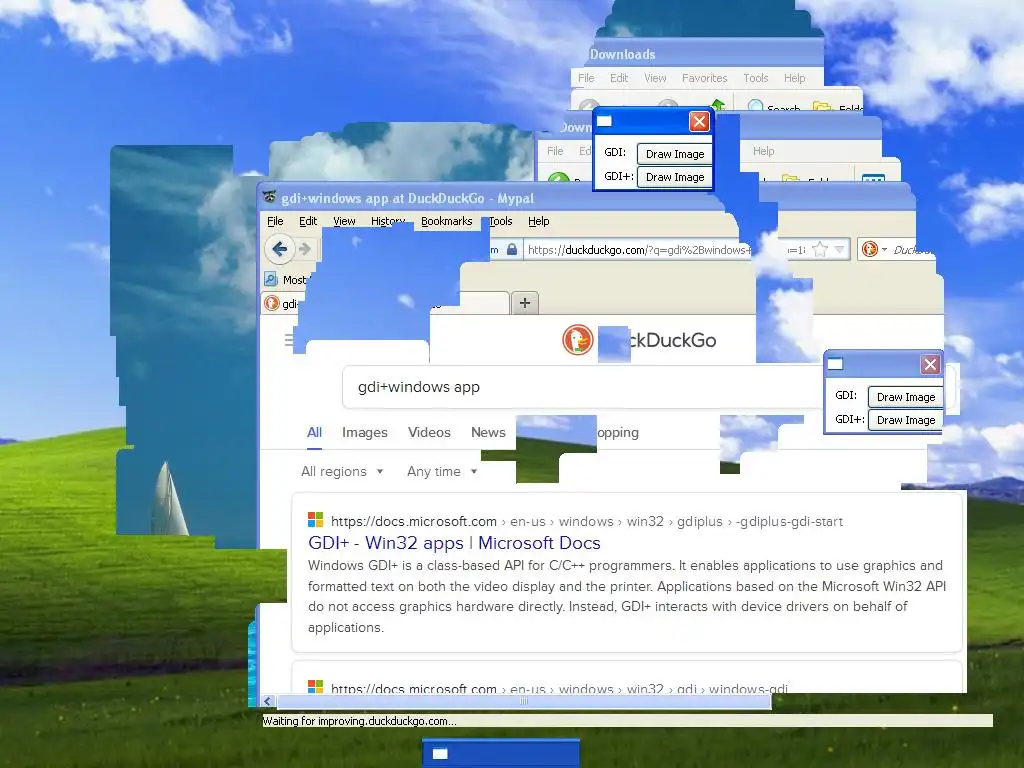This screenshot has width=1024, height=768.
Task: Click GDI+ Draw Image in dialog over Downloads
Action: (x=675, y=177)
